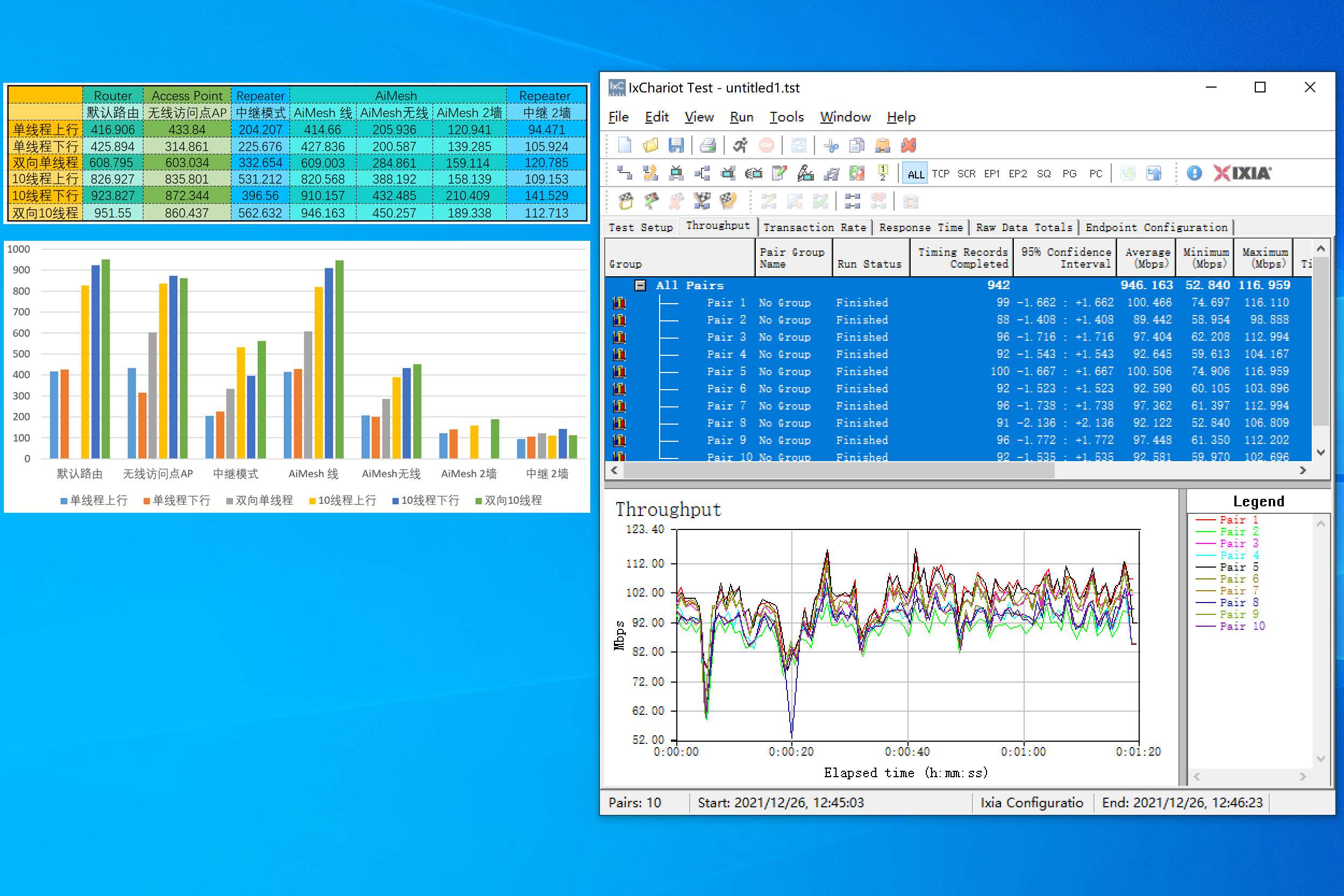This screenshot has height=896, width=1344.
Task: Click the red X Delete icon
Action: pos(908,146)
